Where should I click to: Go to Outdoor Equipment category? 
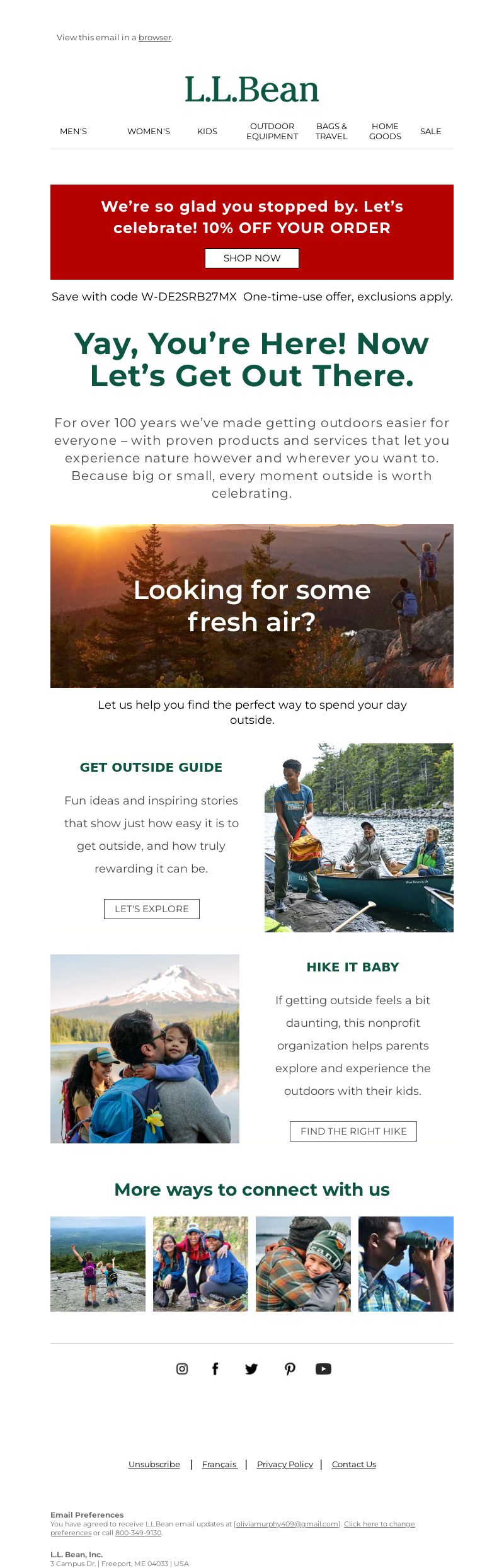(x=272, y=131)
